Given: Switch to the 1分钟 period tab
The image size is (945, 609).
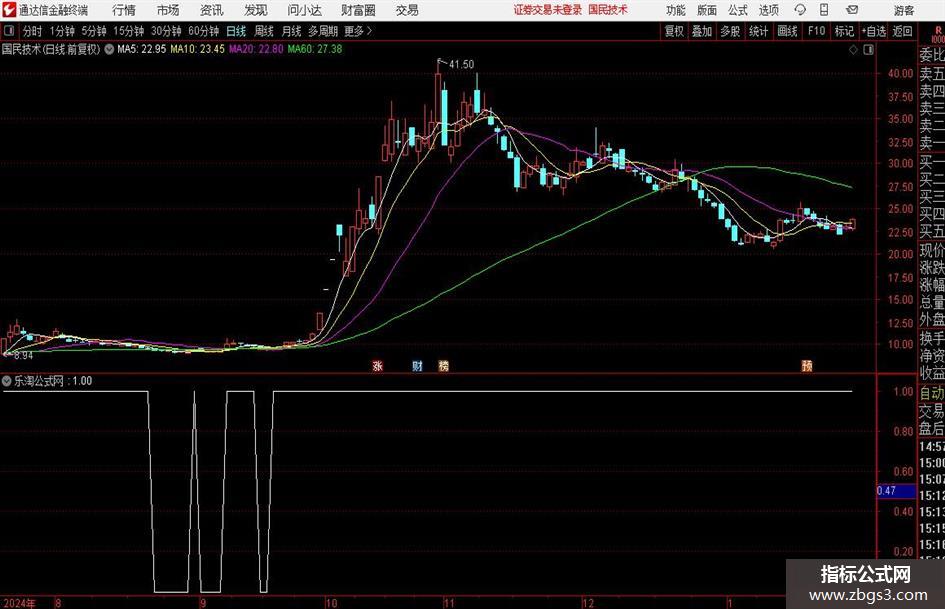Looking at the screenshot, I should pos(61,31).
